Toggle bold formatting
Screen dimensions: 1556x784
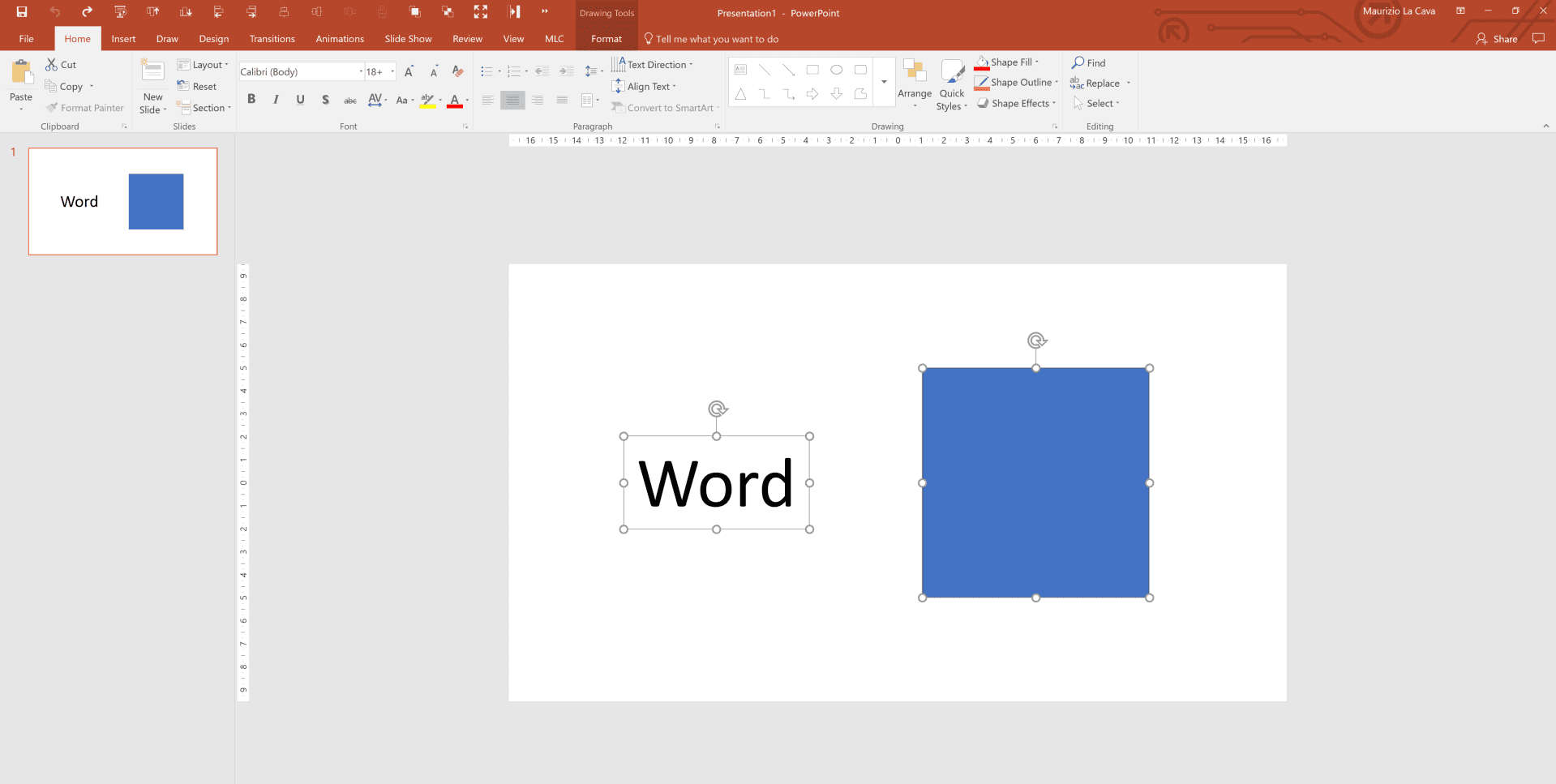coord(251,99)
